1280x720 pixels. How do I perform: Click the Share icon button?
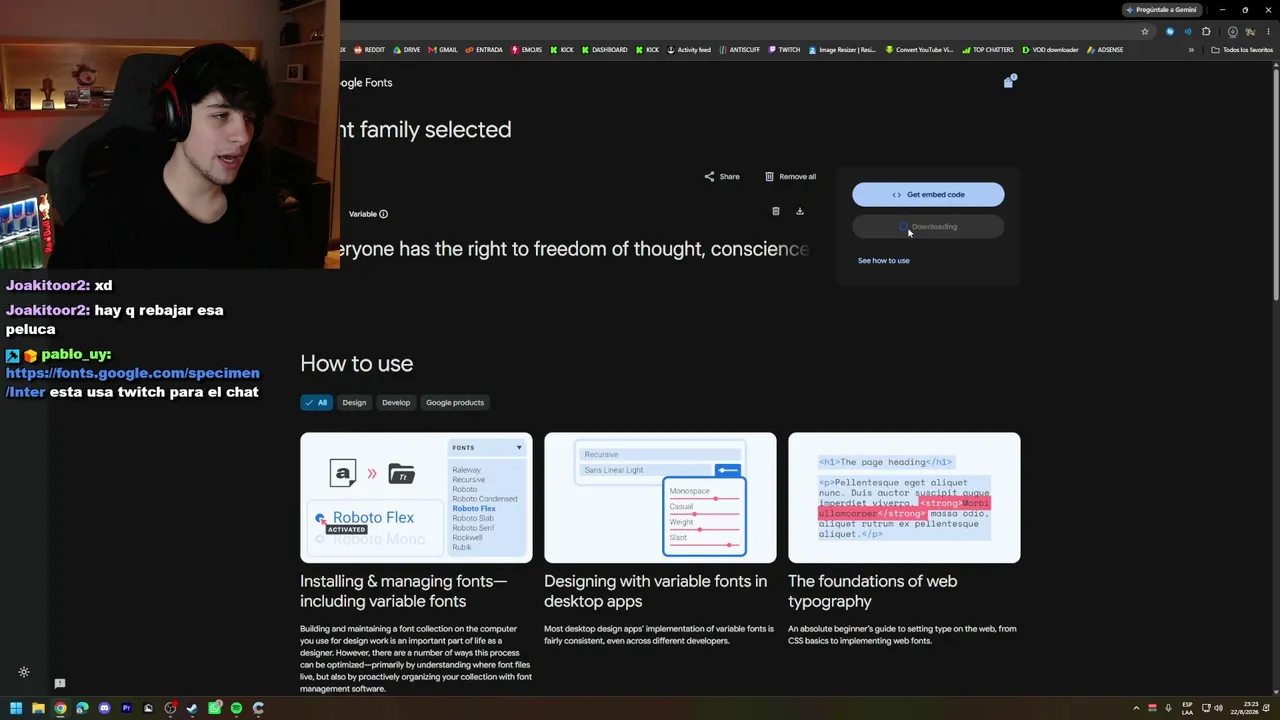(722, 176)
